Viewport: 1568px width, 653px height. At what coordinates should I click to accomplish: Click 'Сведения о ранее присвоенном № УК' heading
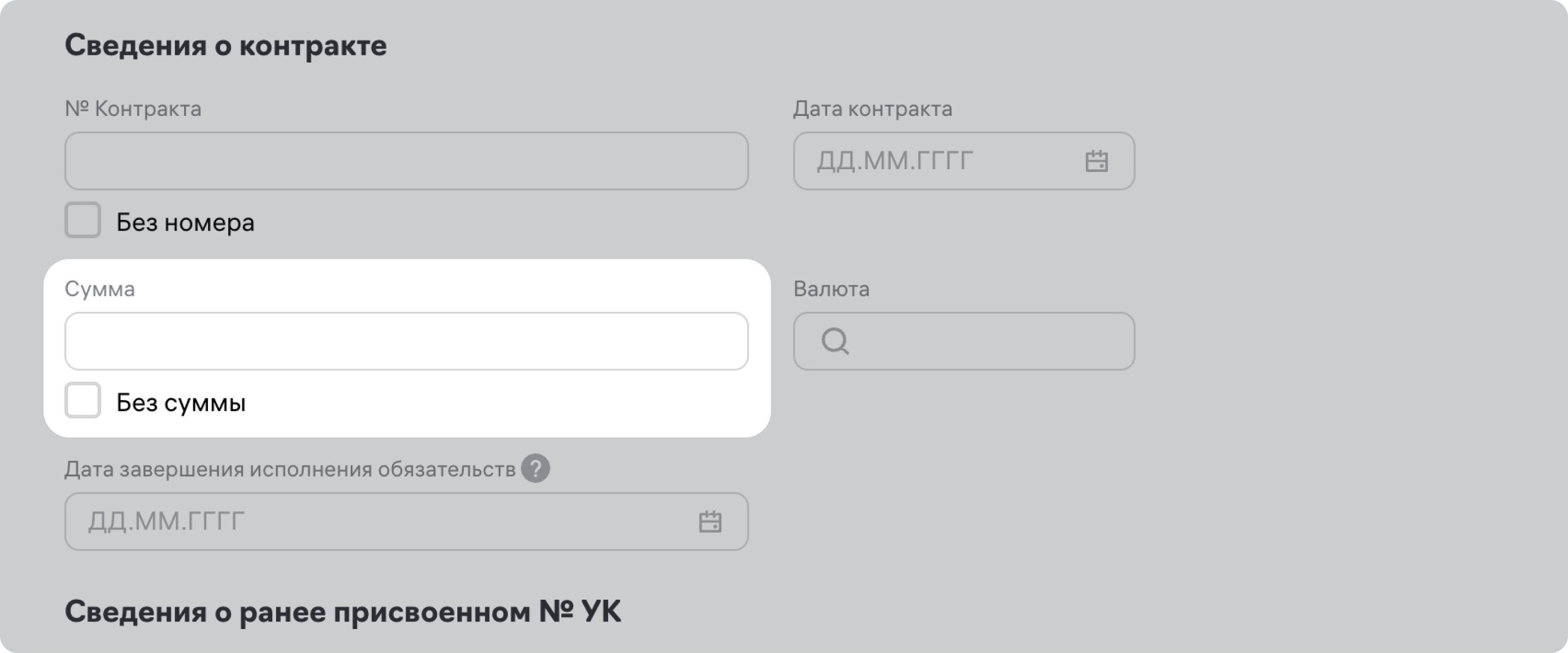click(x=342, y=612)
